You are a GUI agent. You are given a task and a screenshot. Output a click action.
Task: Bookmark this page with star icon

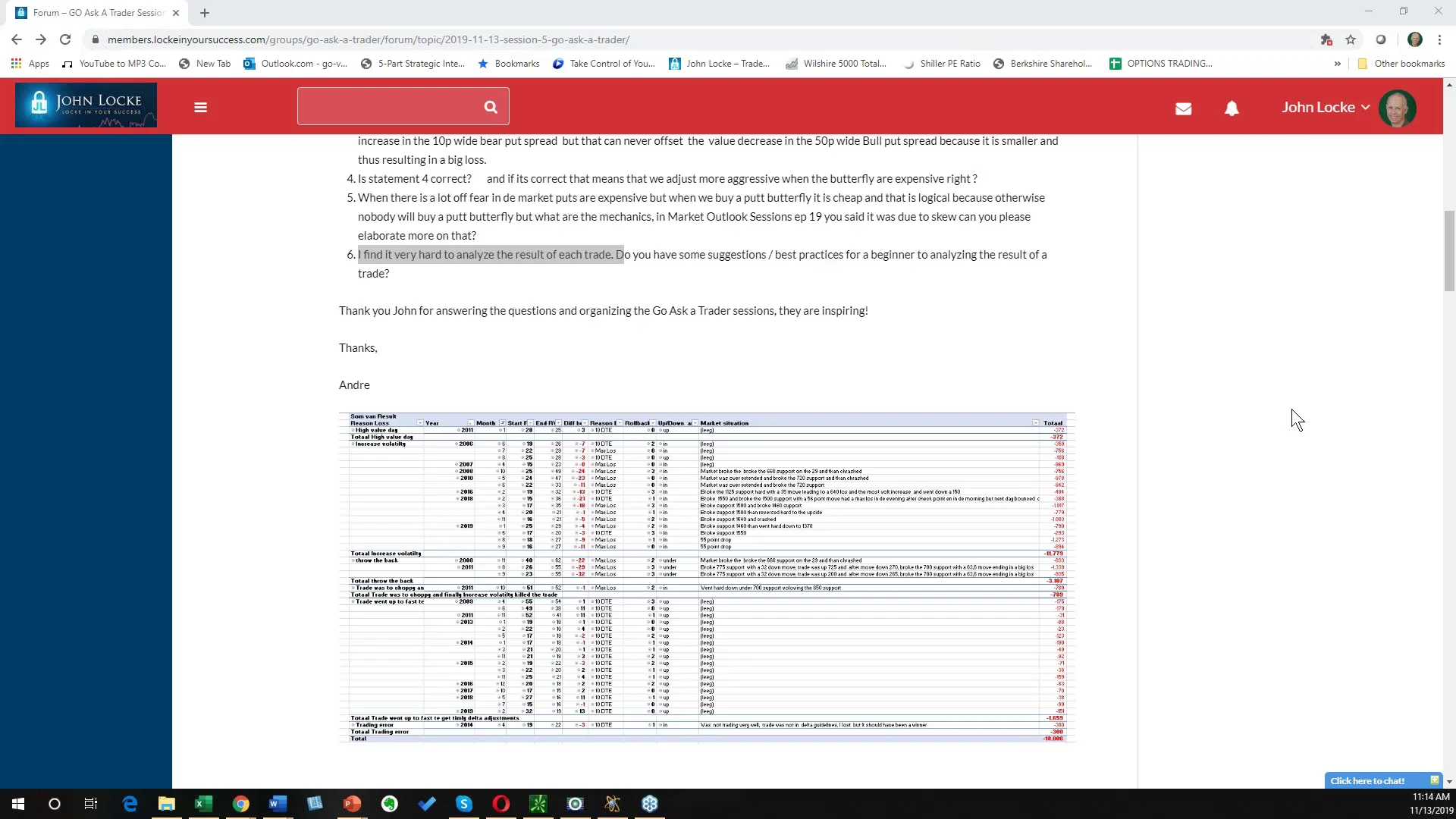[1351, 39]
